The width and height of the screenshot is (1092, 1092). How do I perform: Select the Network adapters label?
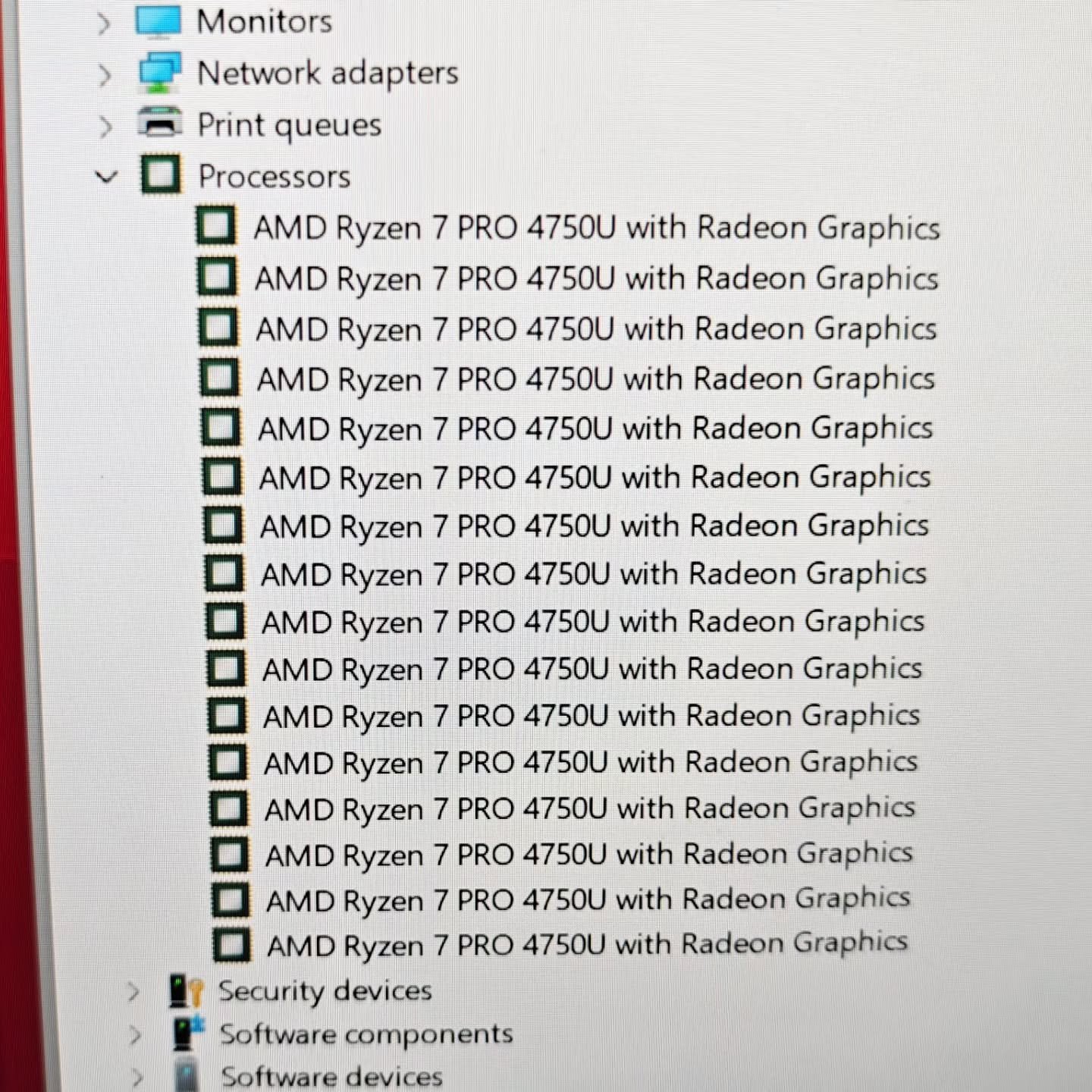click(328, 73)
